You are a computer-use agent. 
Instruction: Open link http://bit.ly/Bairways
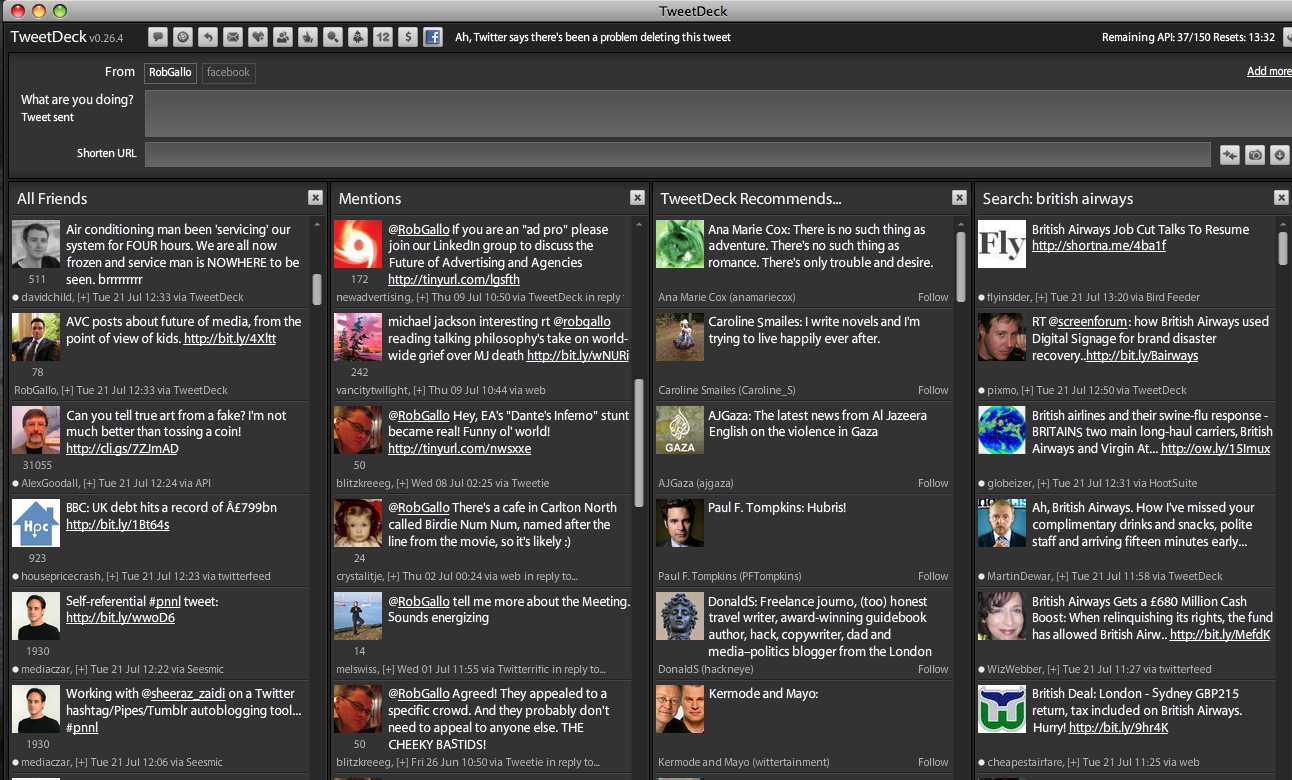coord(1142,356)
